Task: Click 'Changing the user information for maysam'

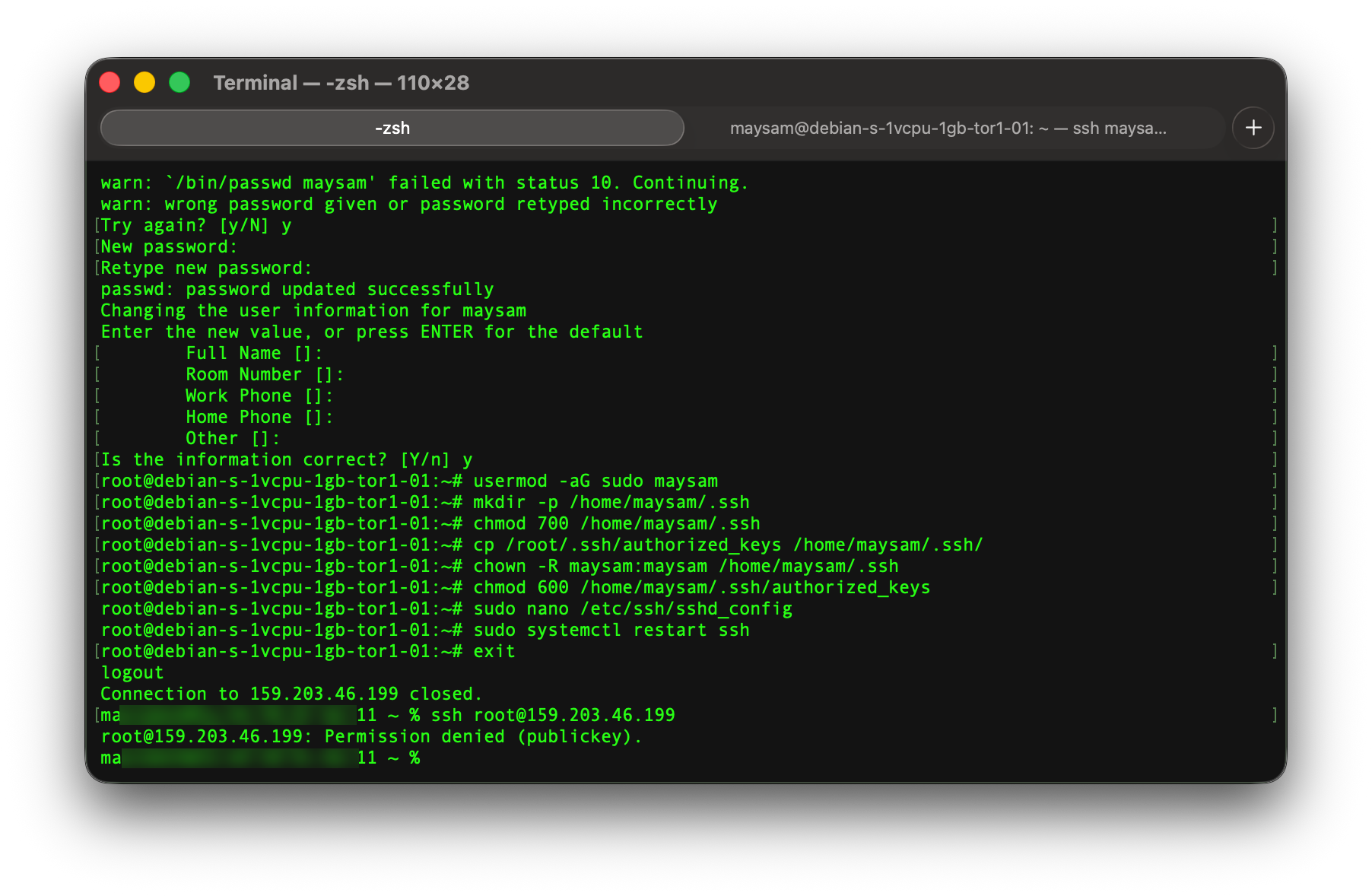Action: coord(313,311)
